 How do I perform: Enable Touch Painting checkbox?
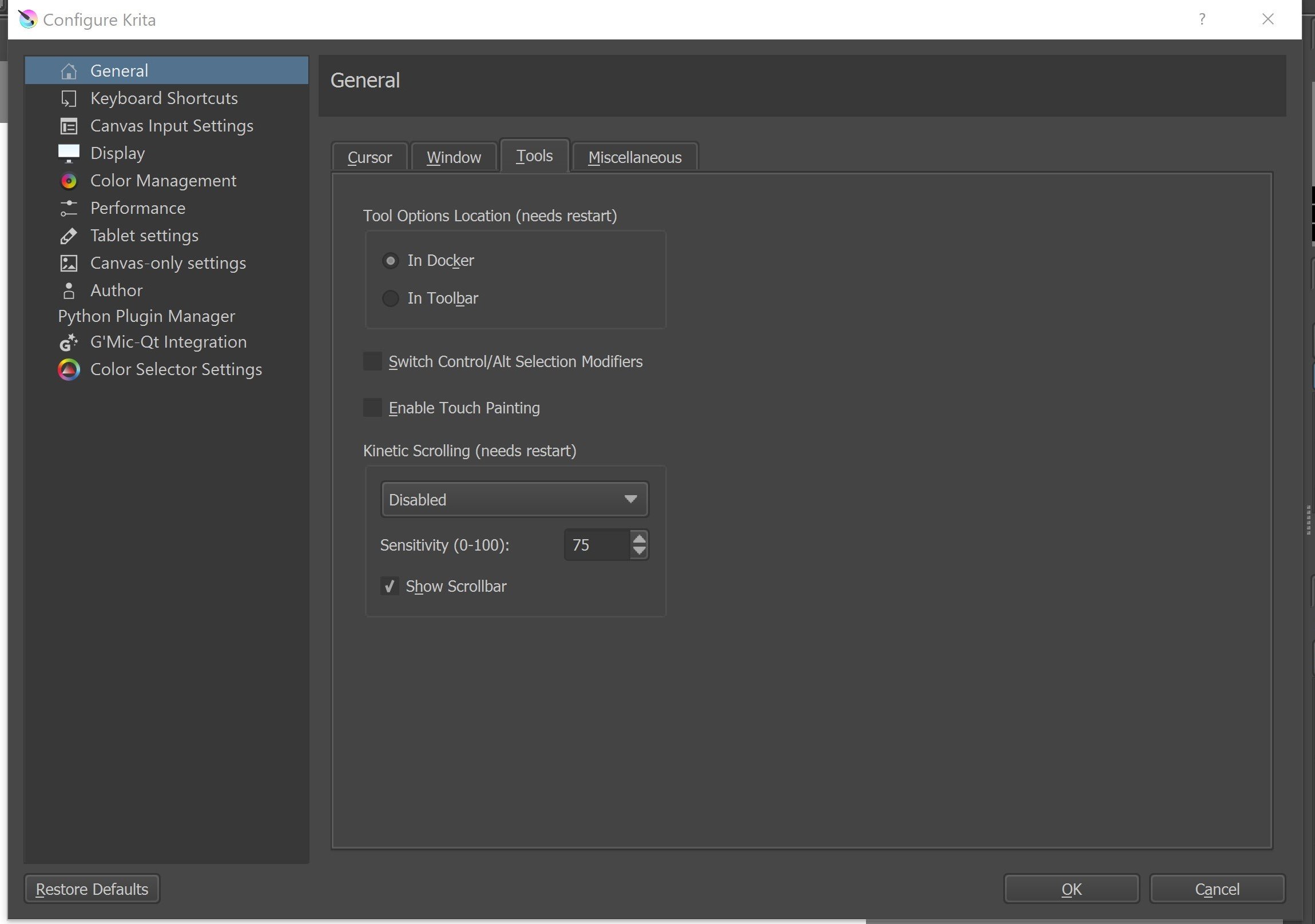372,408
